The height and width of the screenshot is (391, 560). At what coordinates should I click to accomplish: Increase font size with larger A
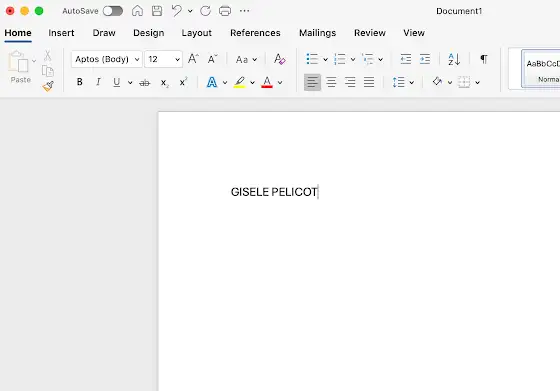click(x=193, y=59)
